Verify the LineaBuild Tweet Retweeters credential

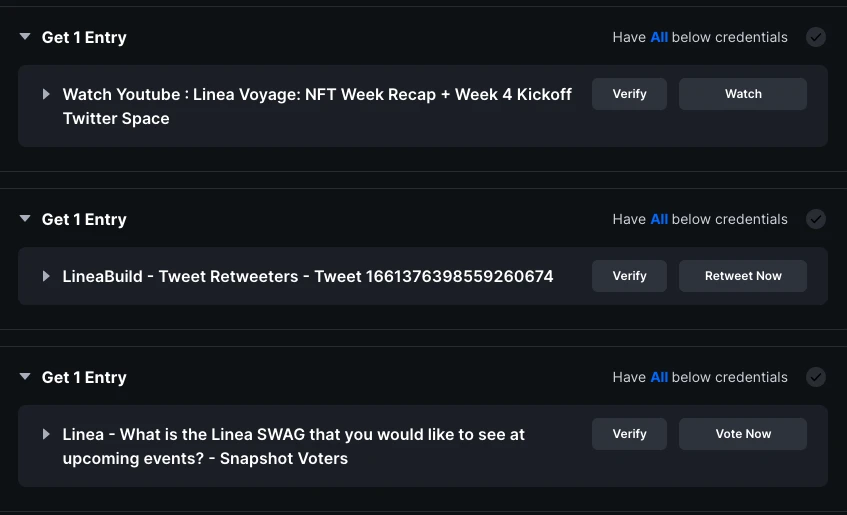click(x=629, y=276)
